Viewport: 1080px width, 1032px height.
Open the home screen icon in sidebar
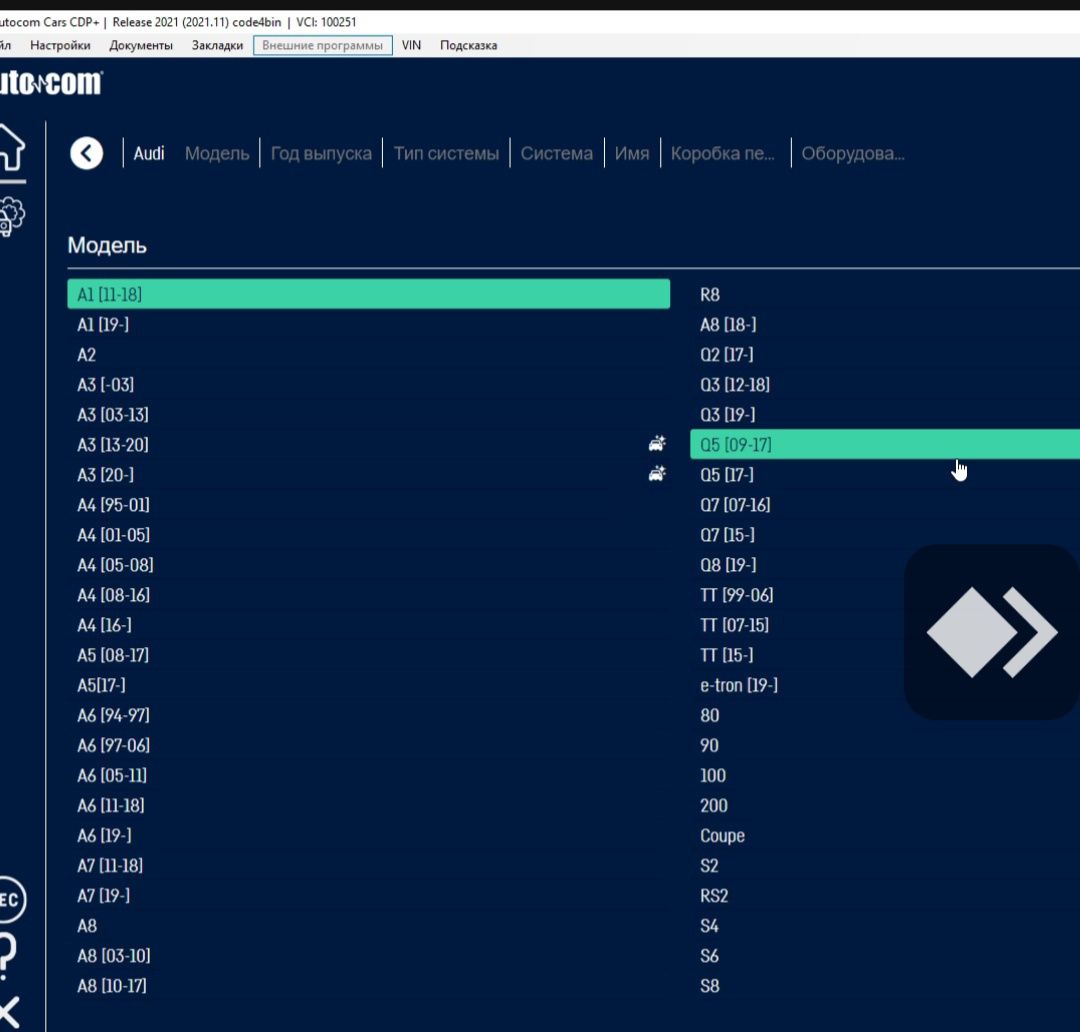11,147
